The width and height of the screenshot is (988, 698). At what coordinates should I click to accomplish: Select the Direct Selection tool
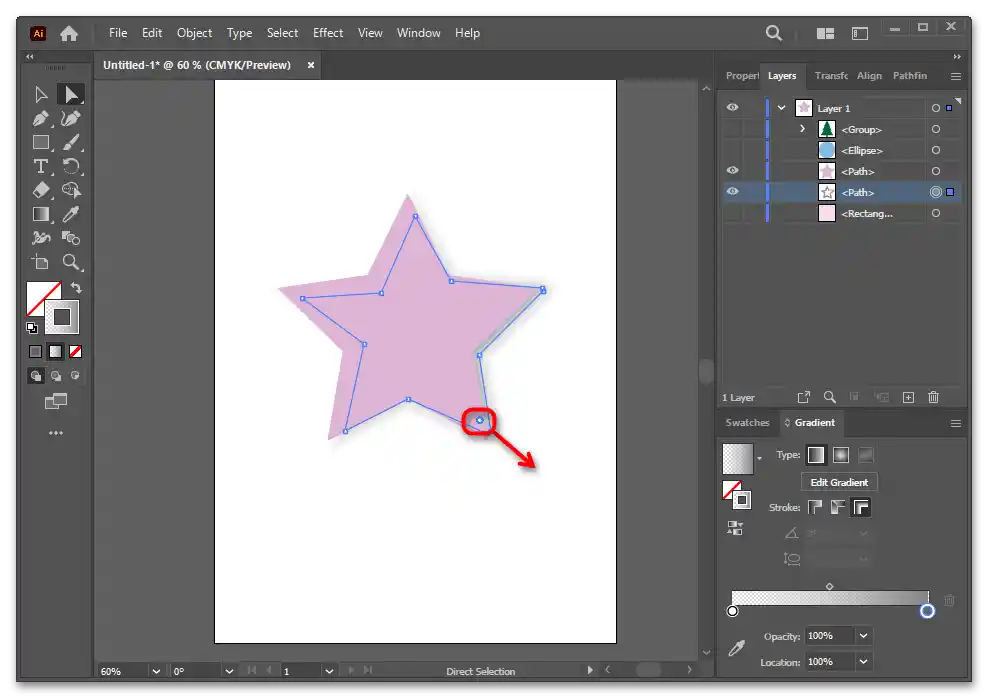(x=71, y=94)
